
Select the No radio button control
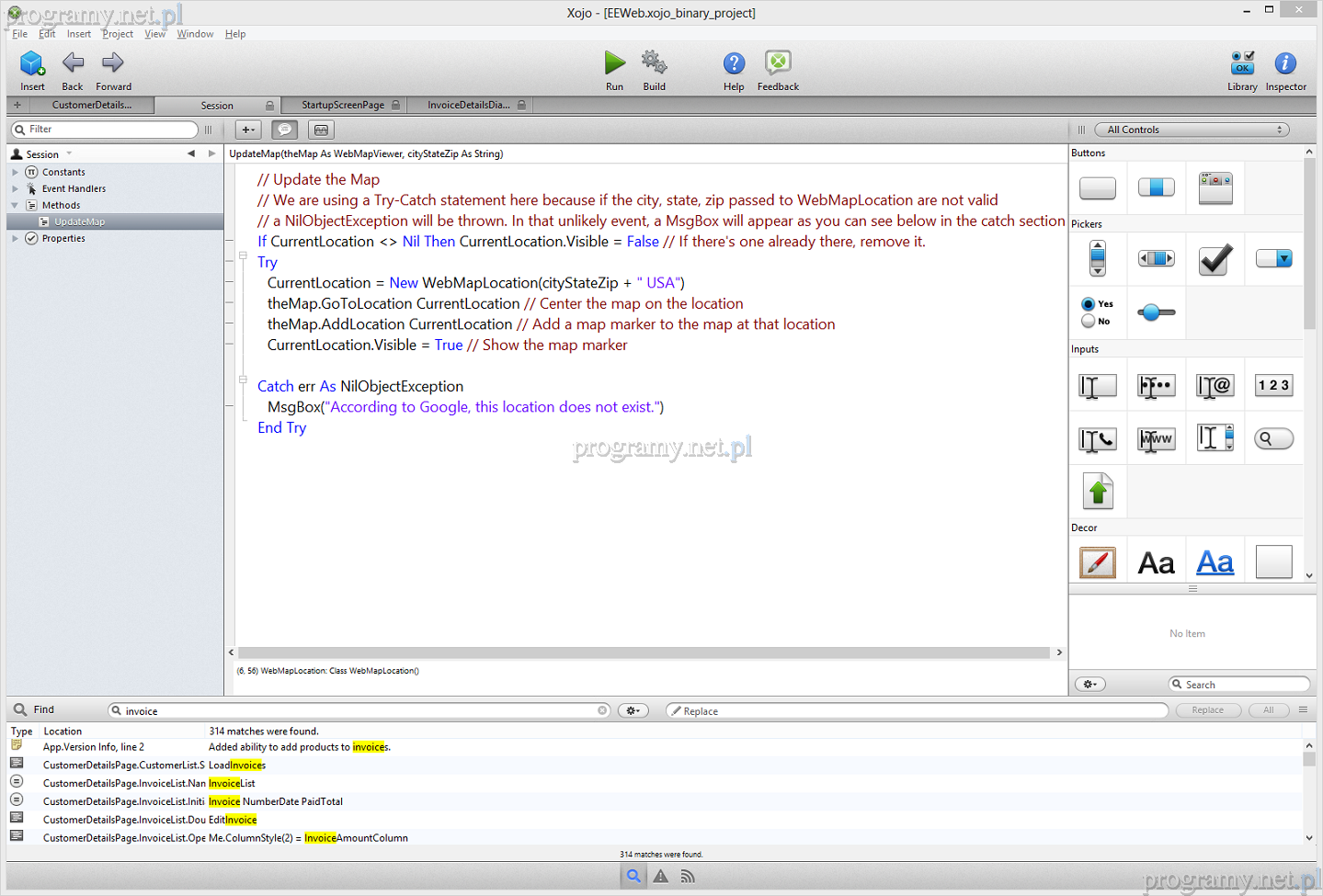(1089, 322)
